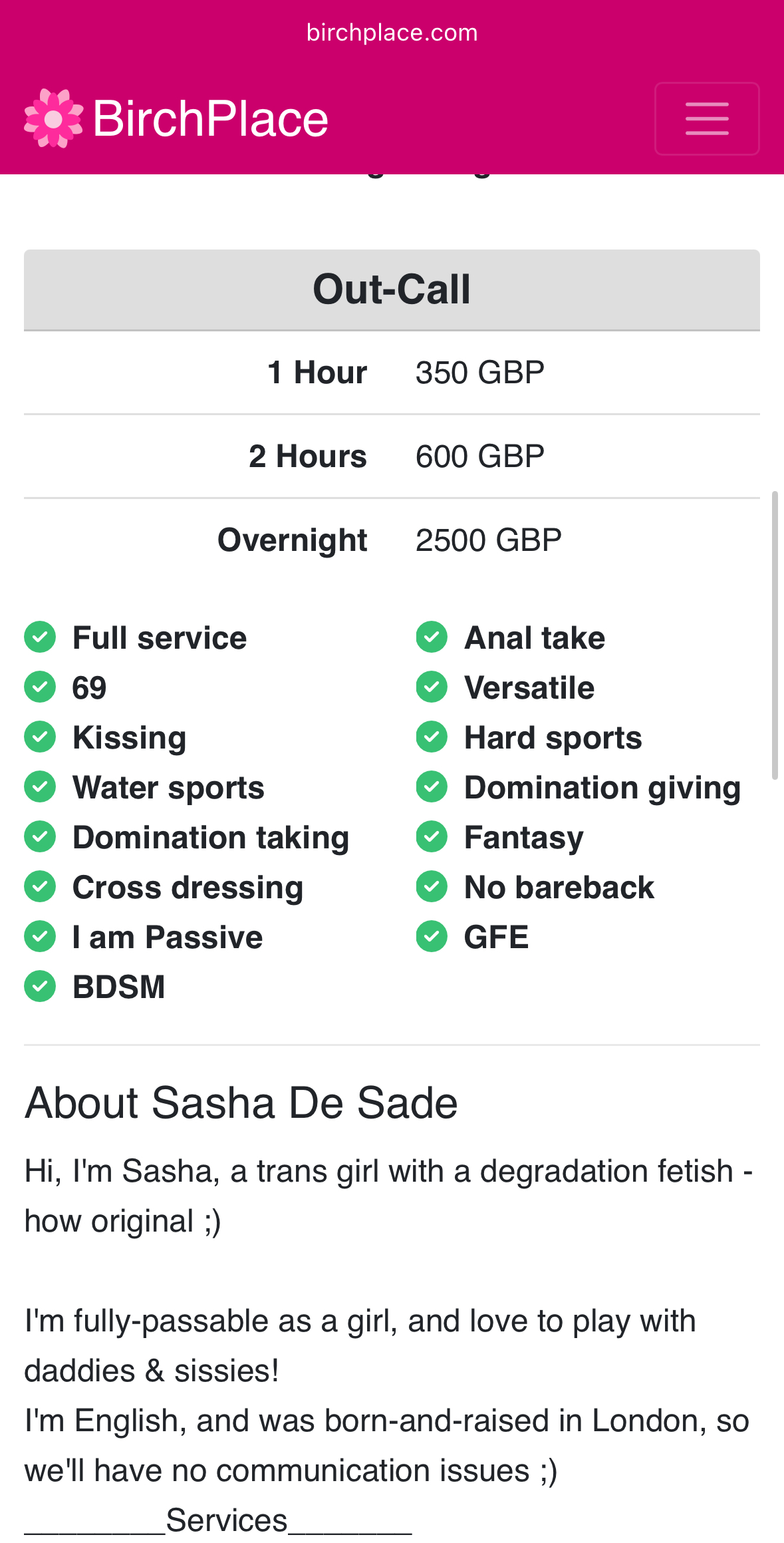Tap the birchplace.com address bar
784x1543 pixels.
click(392, 33)
